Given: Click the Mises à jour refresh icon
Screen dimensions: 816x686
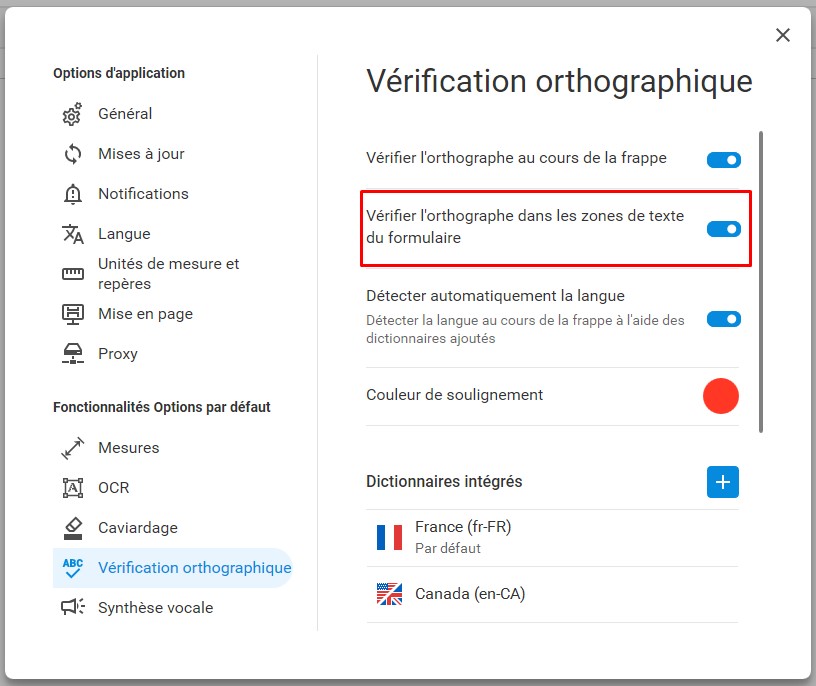Looking at the screenshot, I should (72, 154).
